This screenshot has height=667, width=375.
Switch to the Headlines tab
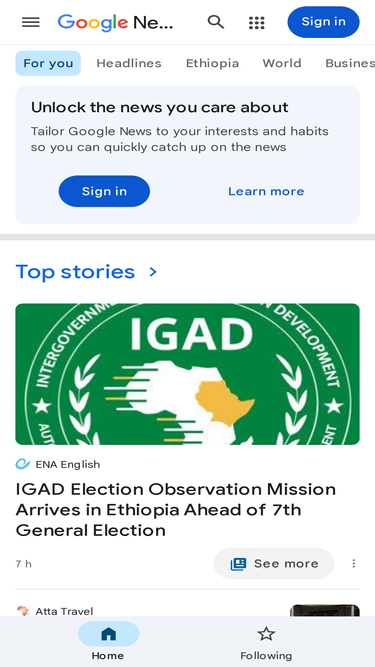tap(129, 63)
